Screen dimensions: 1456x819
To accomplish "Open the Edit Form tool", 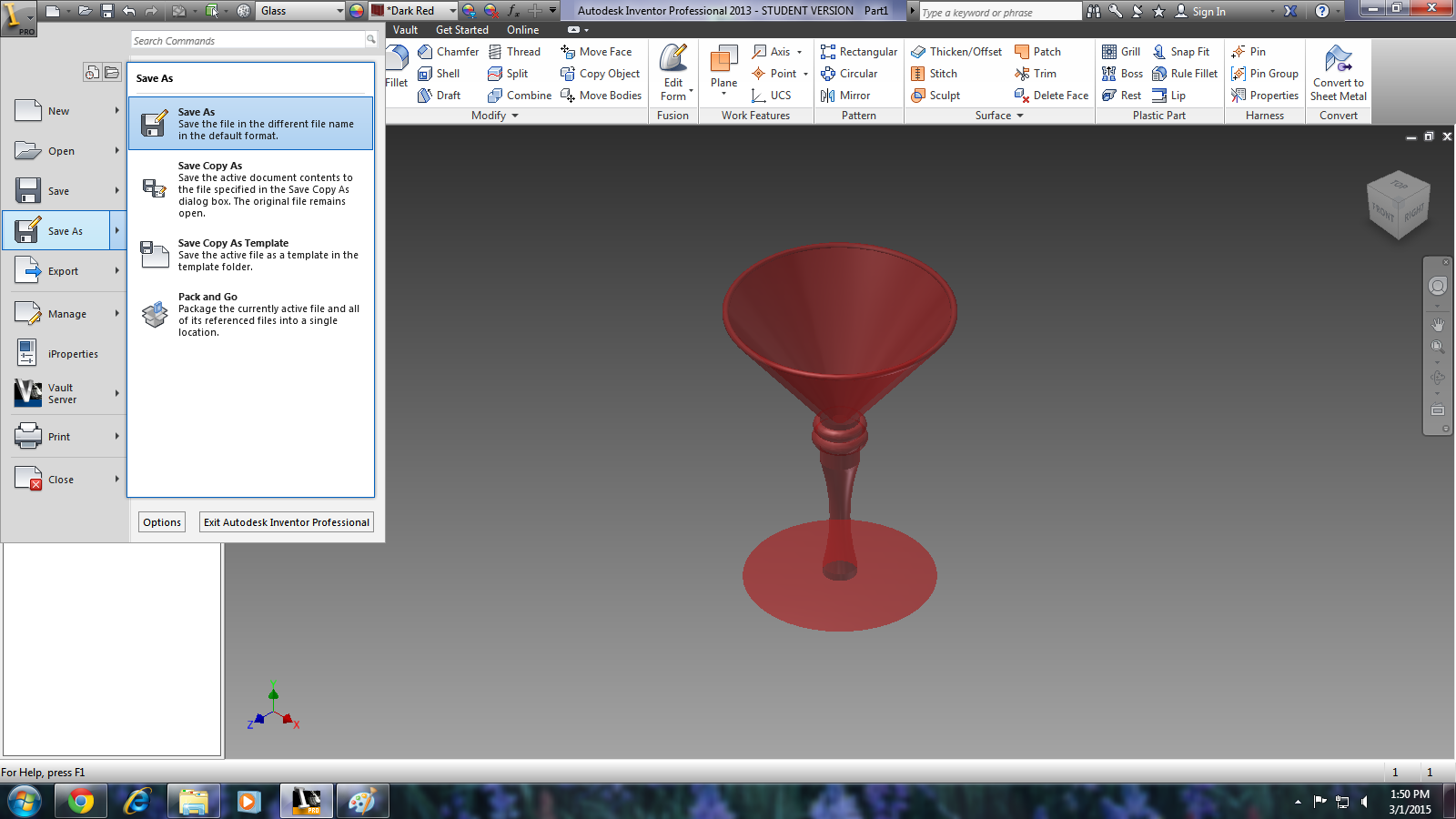I will (x=673, y=72).
